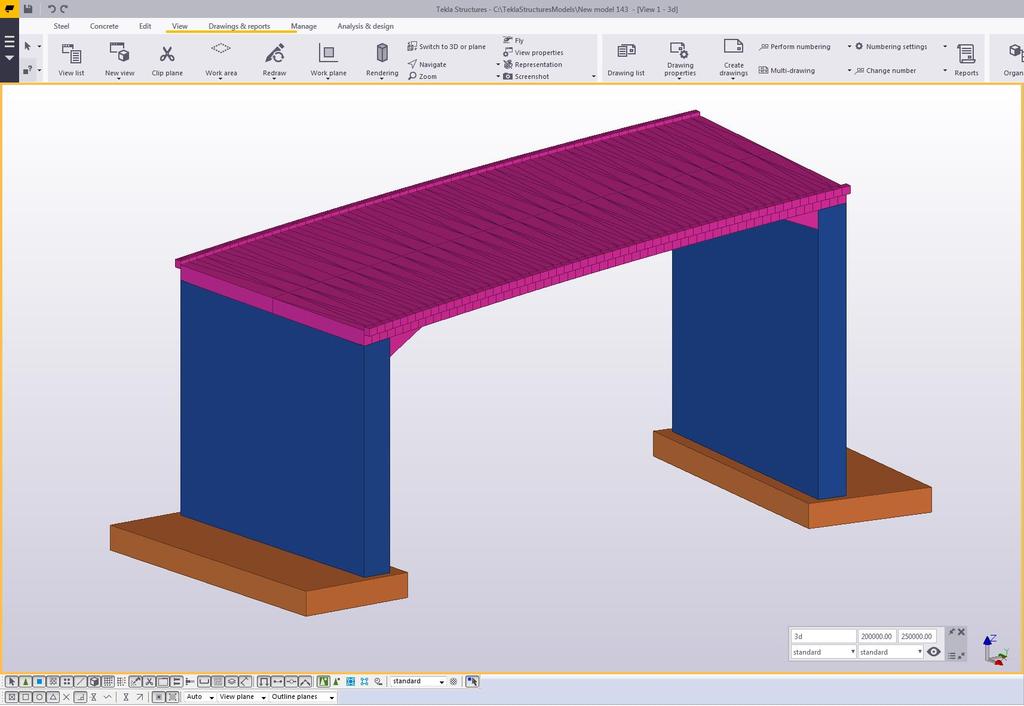Toggle the scissors icon selection switch

click(x=149, y=681)
